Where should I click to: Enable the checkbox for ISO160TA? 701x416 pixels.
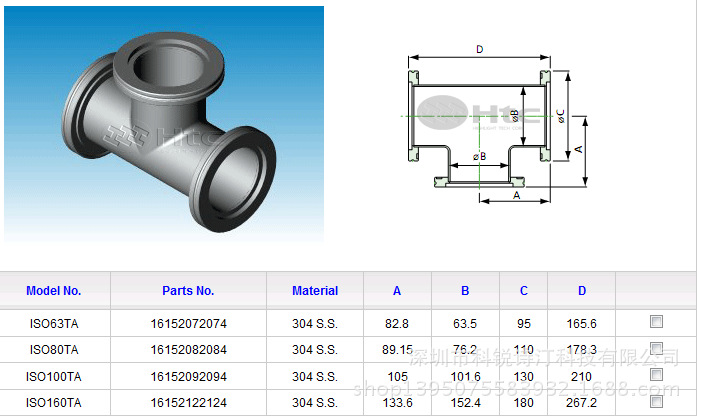click(656, 401)
